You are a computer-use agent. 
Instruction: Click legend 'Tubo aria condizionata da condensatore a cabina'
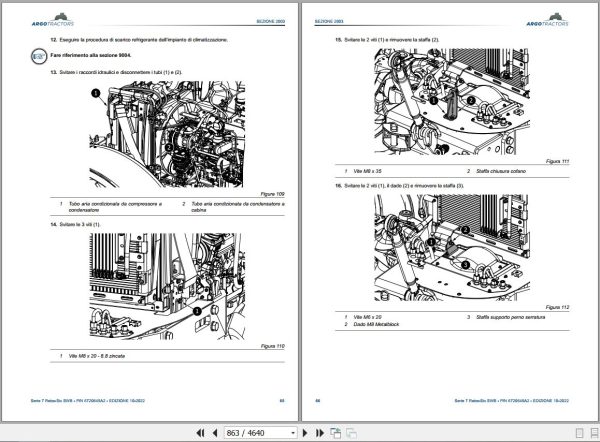pos(238,207)
